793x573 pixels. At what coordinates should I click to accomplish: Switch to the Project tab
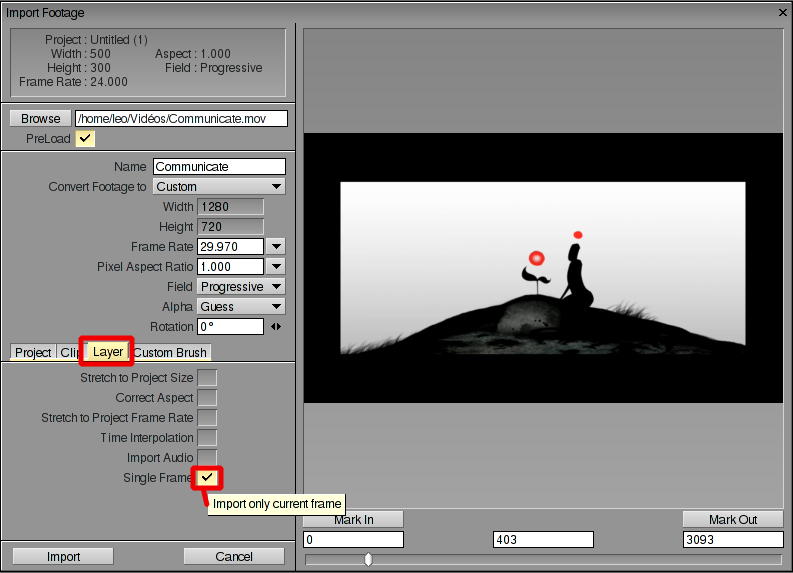tap(33, 352)
